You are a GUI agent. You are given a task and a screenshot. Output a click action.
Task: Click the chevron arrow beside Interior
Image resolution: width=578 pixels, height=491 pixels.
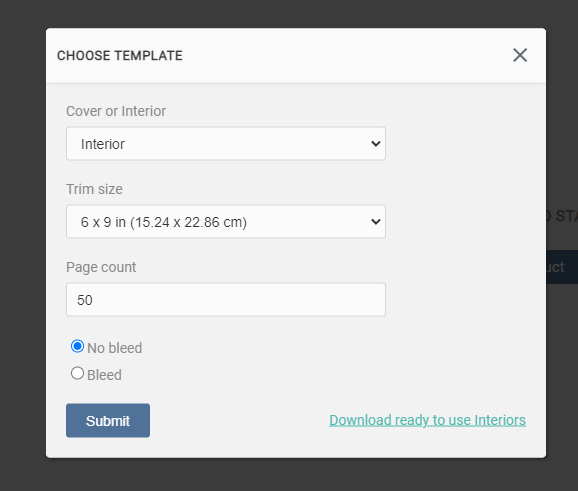coord(376,143)
